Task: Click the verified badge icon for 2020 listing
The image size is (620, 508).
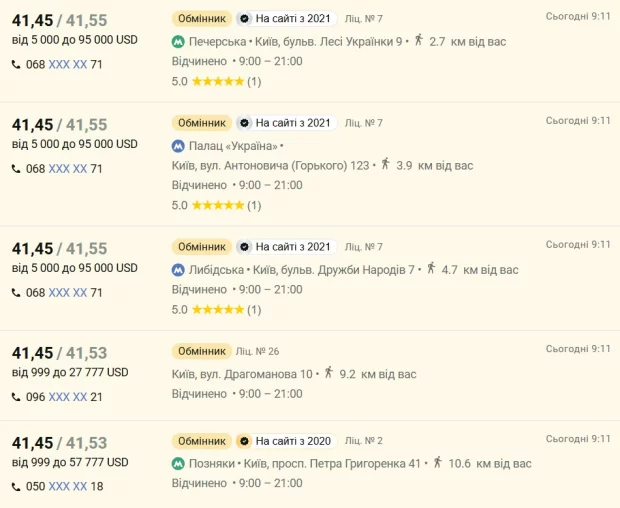Action: (x=243, y=441)
